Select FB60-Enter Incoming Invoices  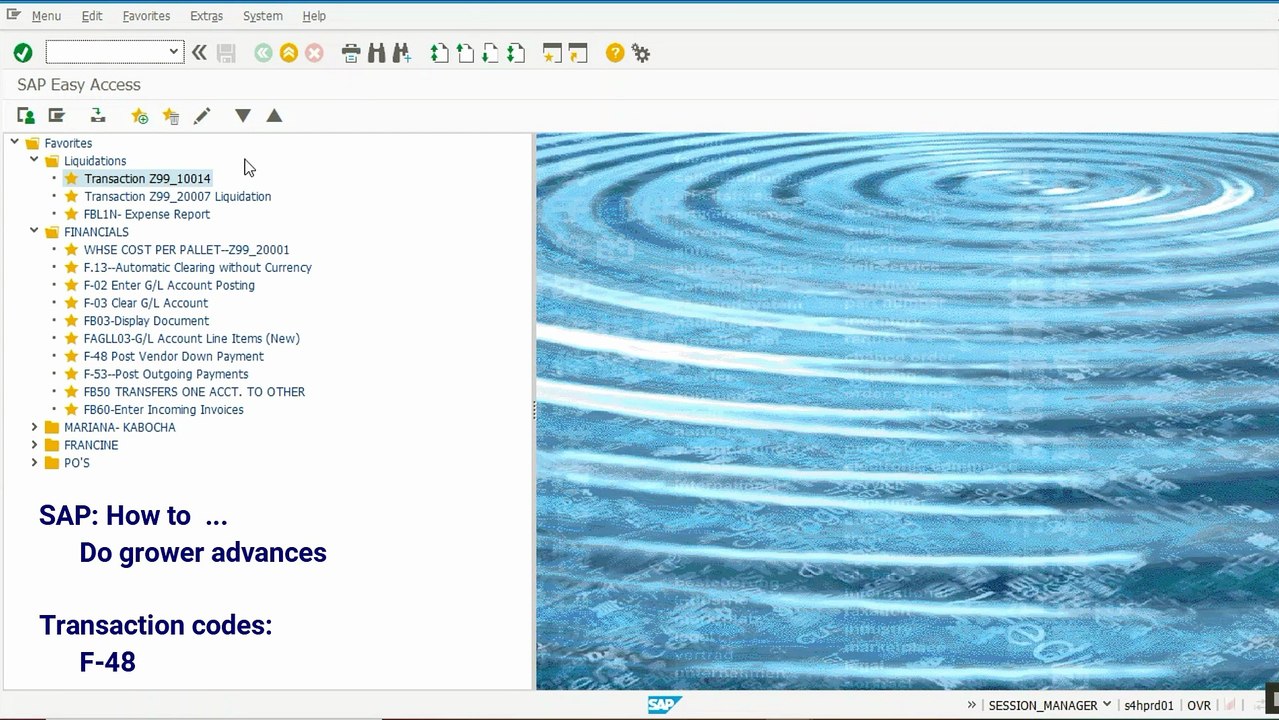164,409
